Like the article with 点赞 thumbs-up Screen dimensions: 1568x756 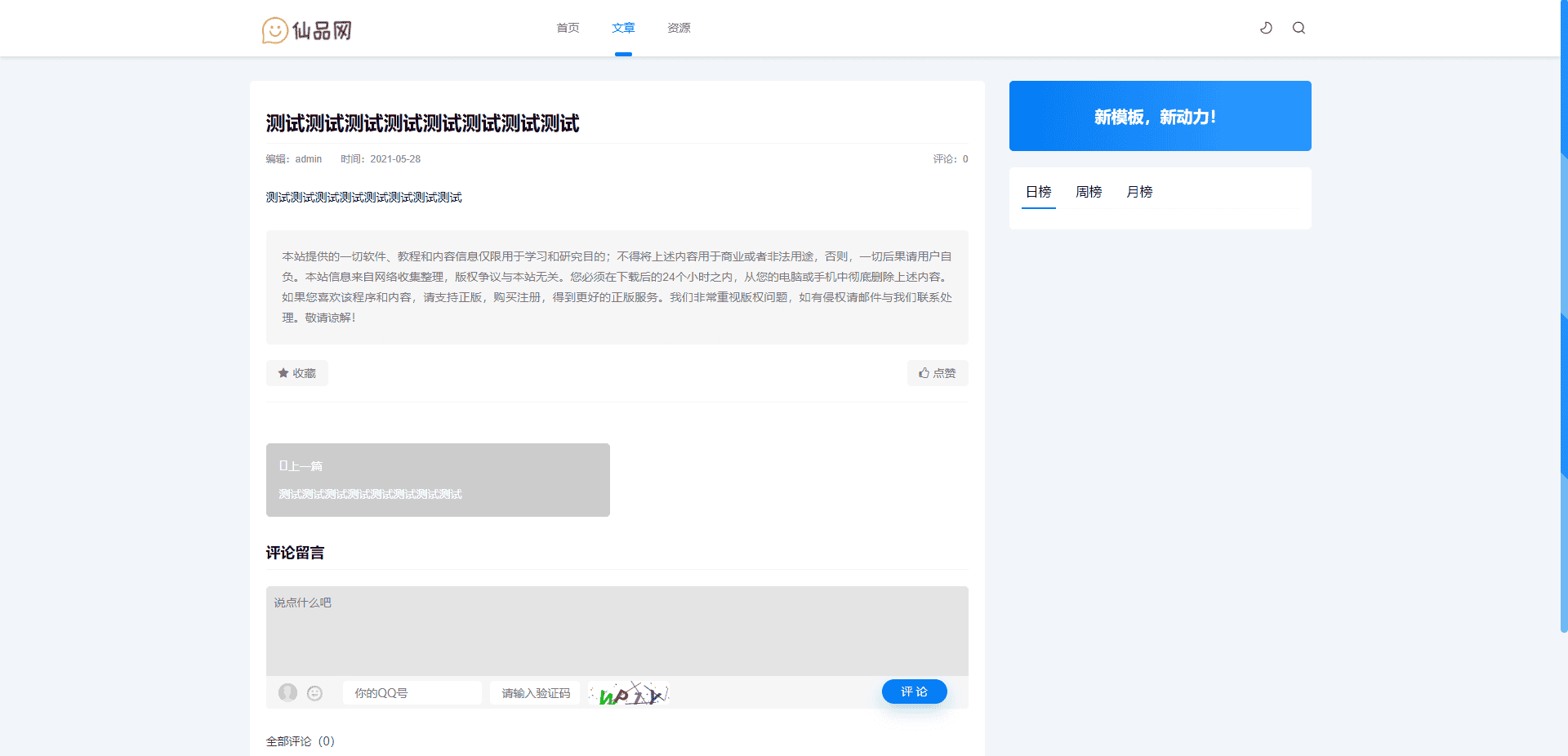pos(937,373)
